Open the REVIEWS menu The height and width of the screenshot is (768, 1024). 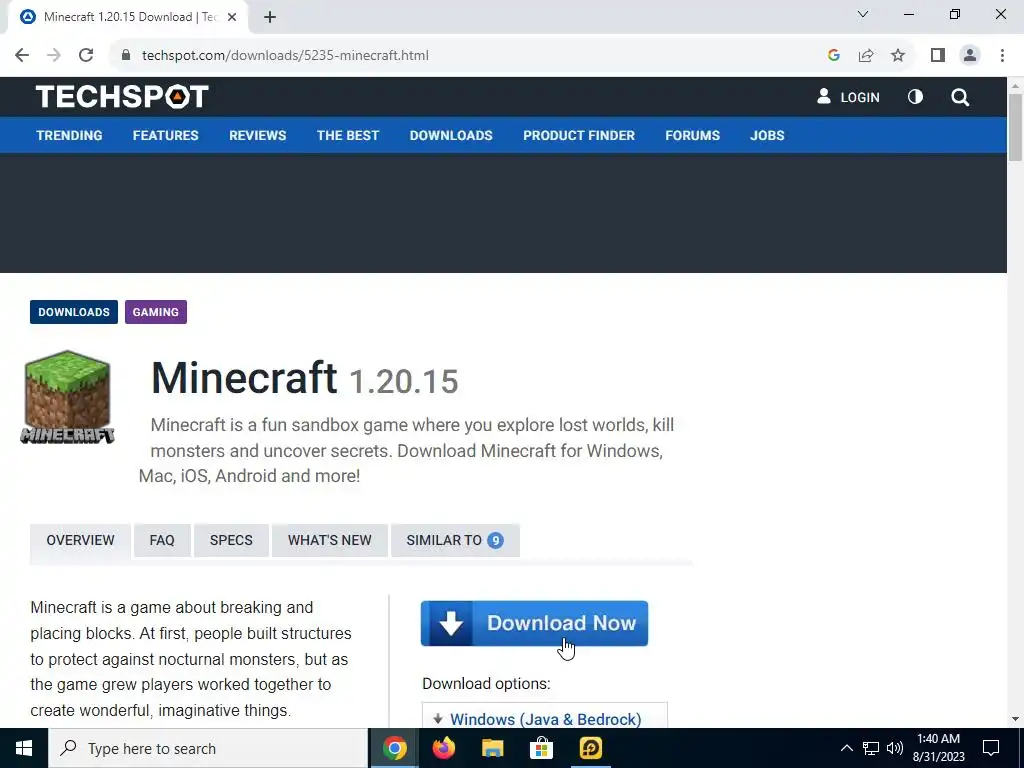[x=257, y=135]
